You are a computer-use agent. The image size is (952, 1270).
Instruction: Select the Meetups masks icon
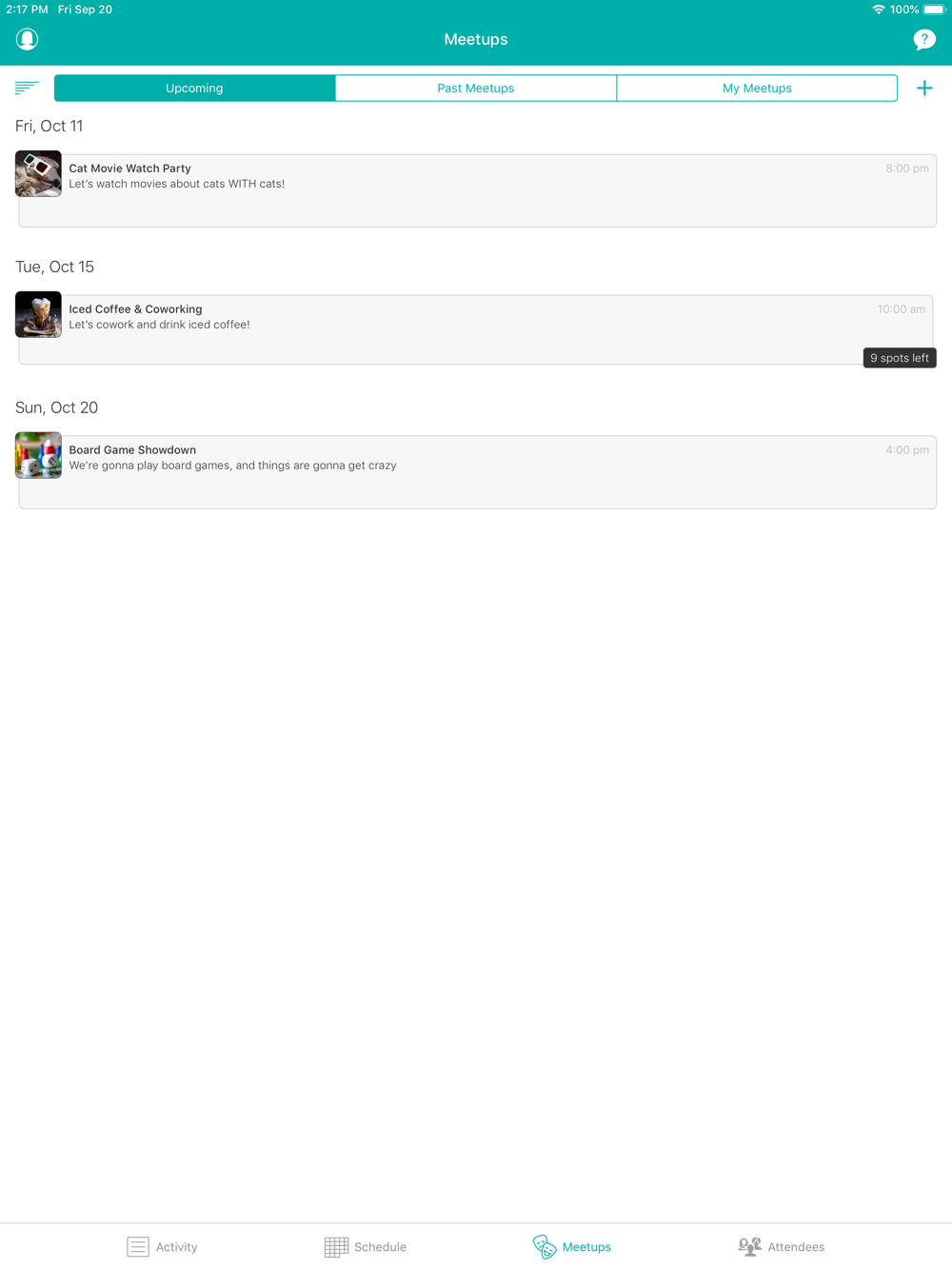click(545, 1246)
